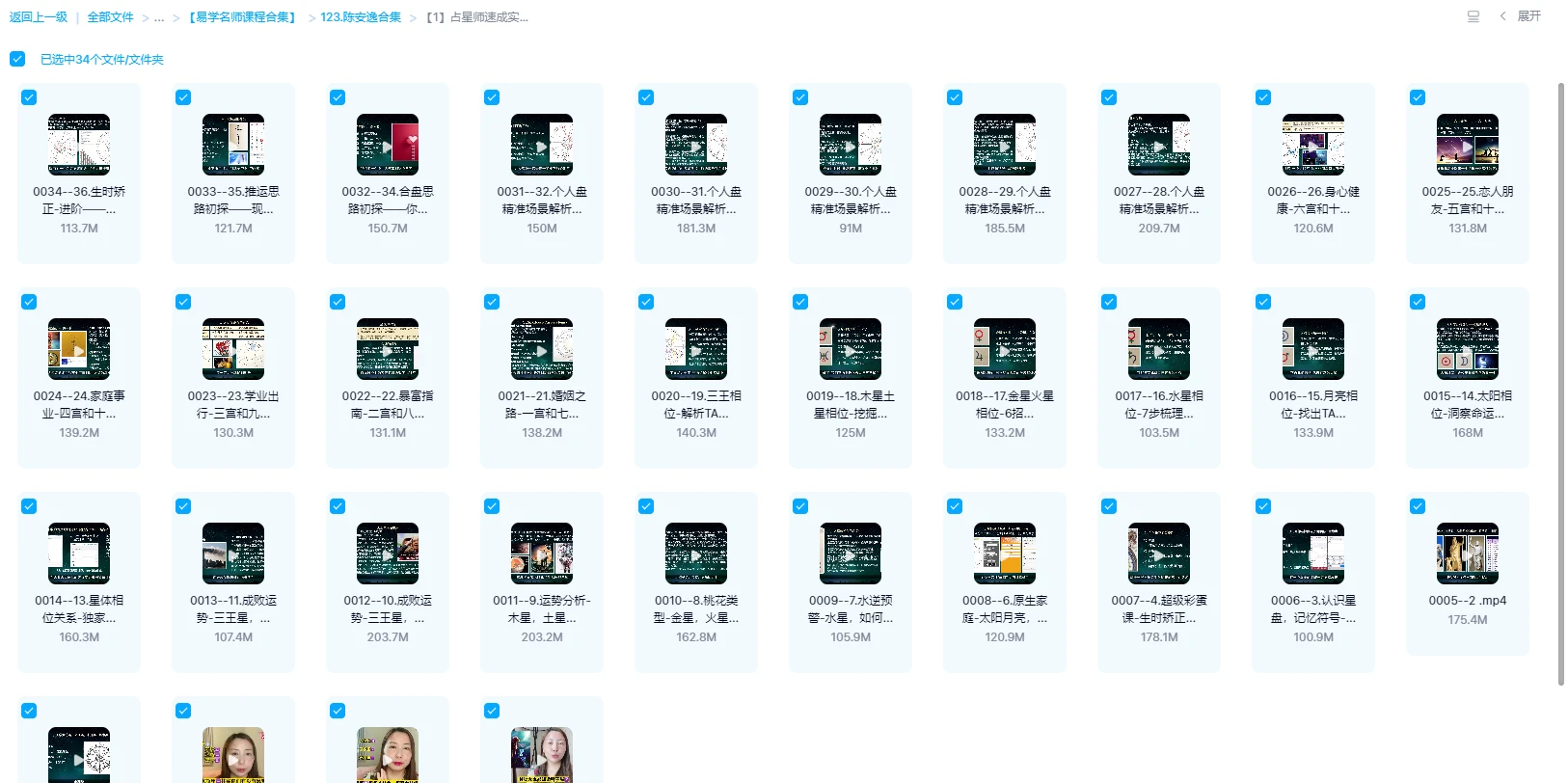1568x783 pixels.
Task: Uncheck checkbox on 0025--25.恋人朋友 file
Action: coord(1418,97)
